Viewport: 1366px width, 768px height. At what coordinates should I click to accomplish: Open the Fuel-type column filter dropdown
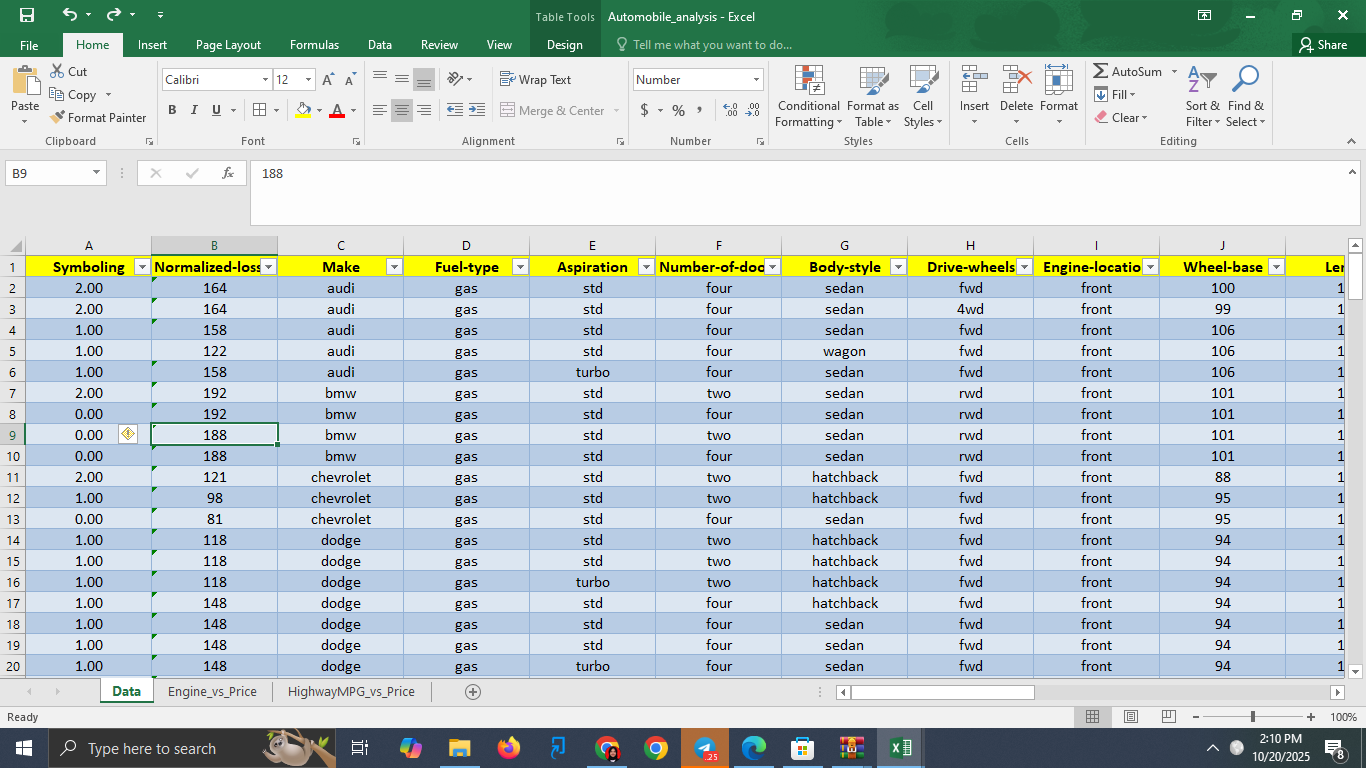pyautogui.click(x=520, y=267)
